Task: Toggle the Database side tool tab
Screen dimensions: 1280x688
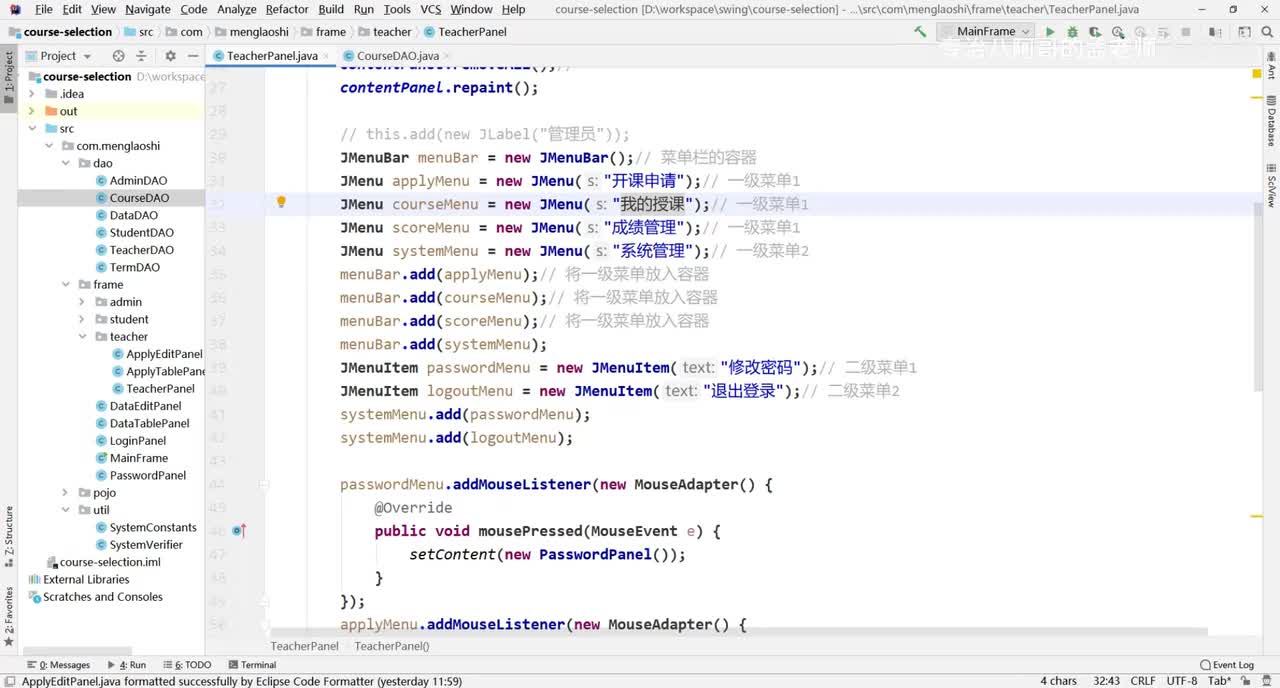Action: click(x=1271, y=120)
